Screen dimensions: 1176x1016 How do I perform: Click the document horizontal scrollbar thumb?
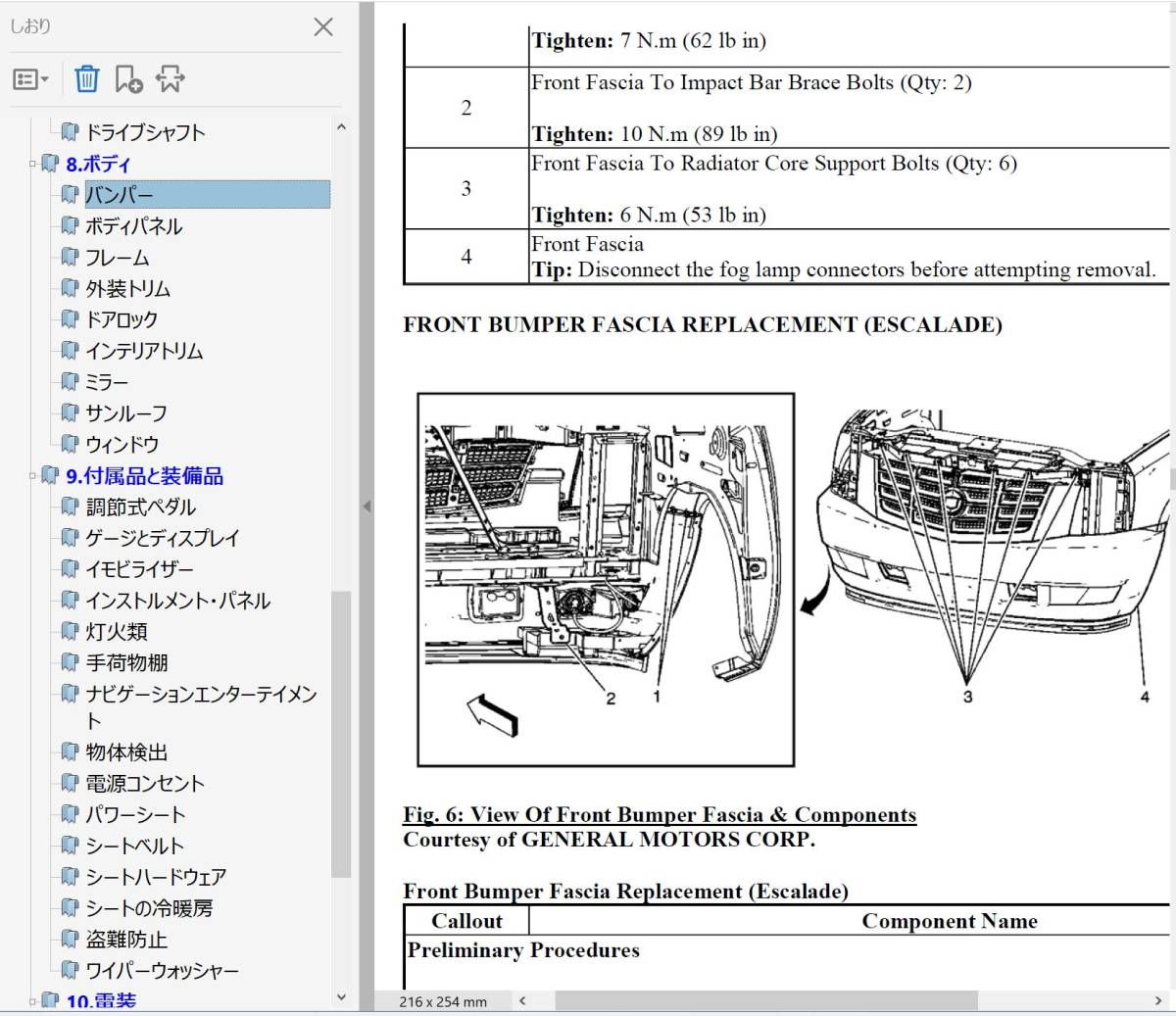tap(766, 1001)
